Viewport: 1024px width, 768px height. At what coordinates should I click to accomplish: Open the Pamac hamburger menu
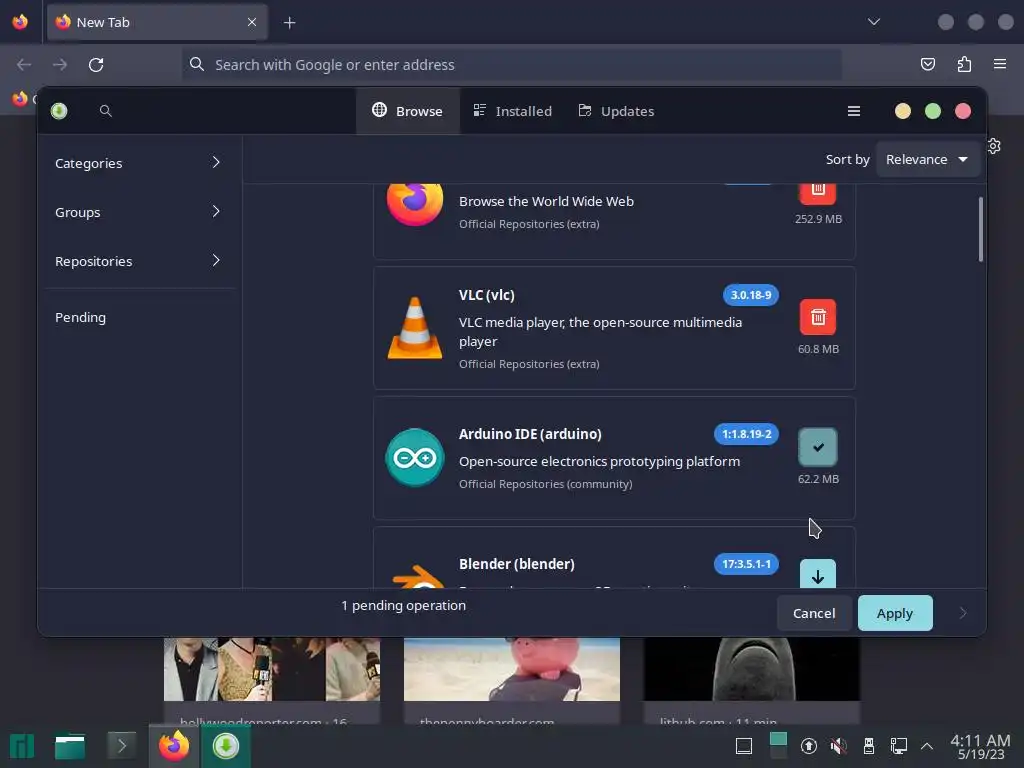(x=854, y=111)
